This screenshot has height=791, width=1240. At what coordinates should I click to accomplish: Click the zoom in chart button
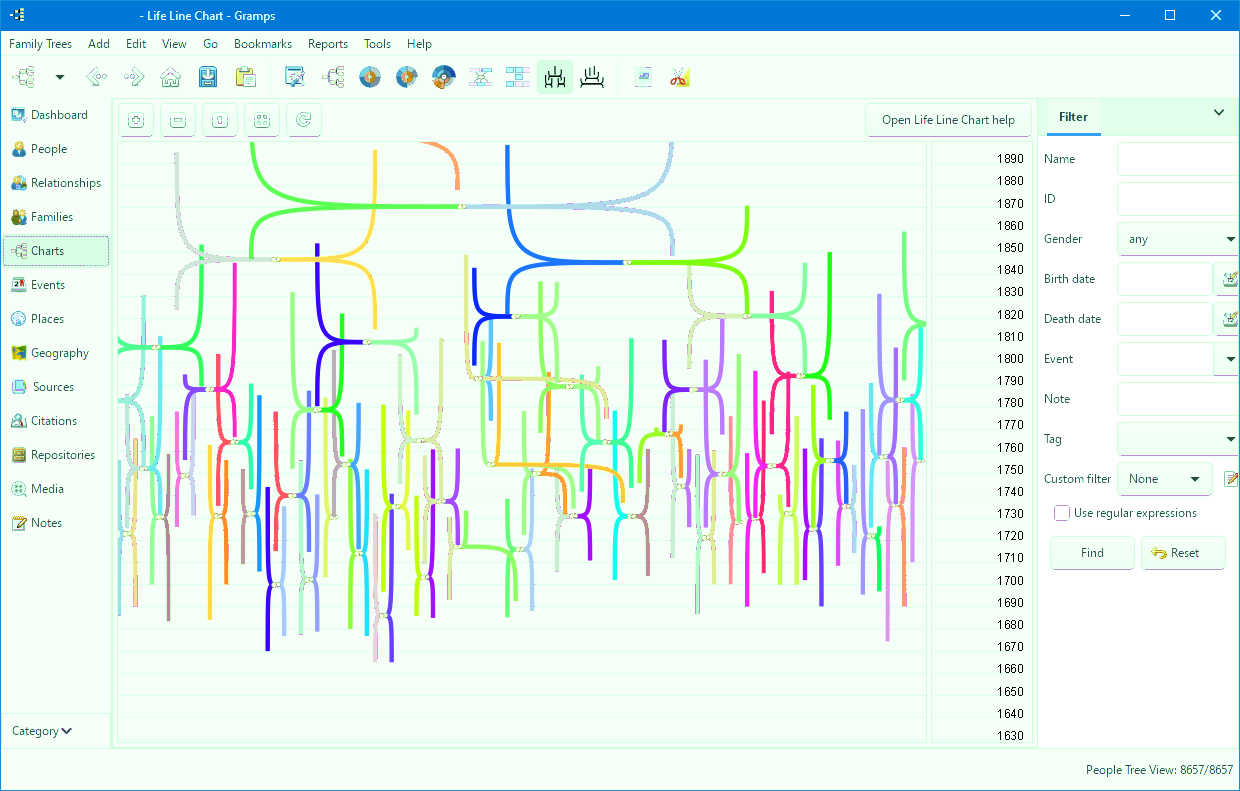[x=135, y=120]
